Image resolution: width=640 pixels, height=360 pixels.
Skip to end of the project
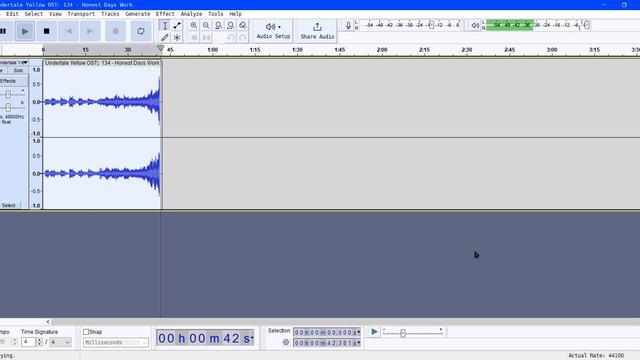pos(90,31)
